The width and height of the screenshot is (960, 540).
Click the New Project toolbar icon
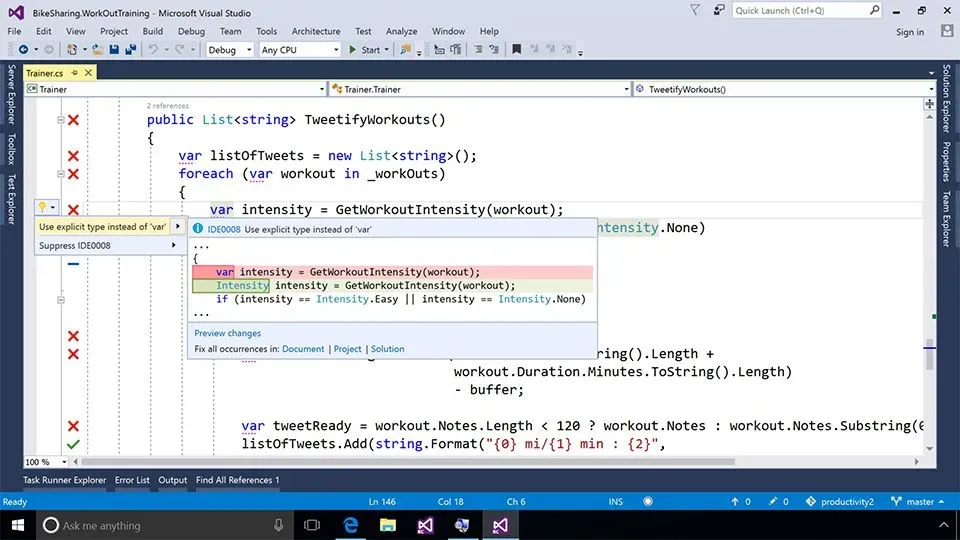pyautogui.click(x=72, y=50)
